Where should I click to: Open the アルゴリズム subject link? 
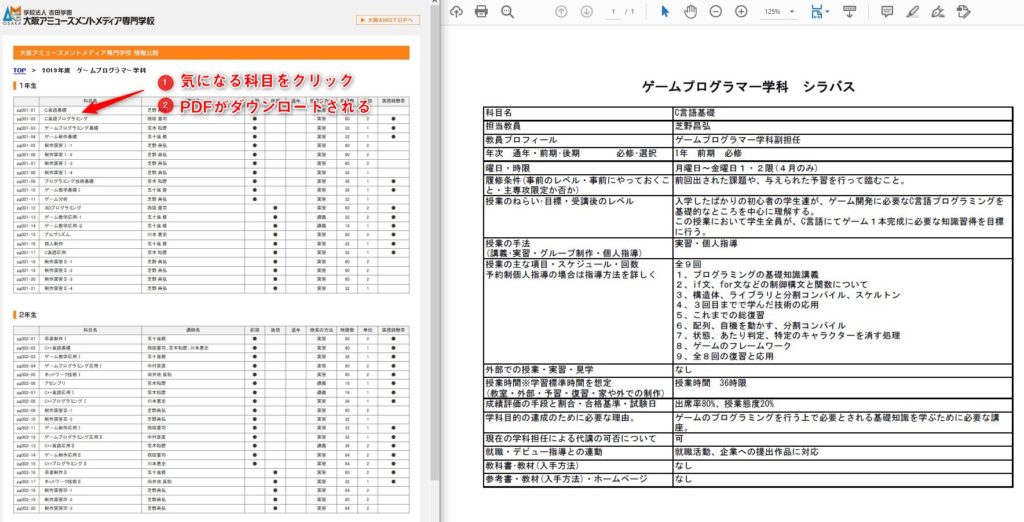coord(56,234)
